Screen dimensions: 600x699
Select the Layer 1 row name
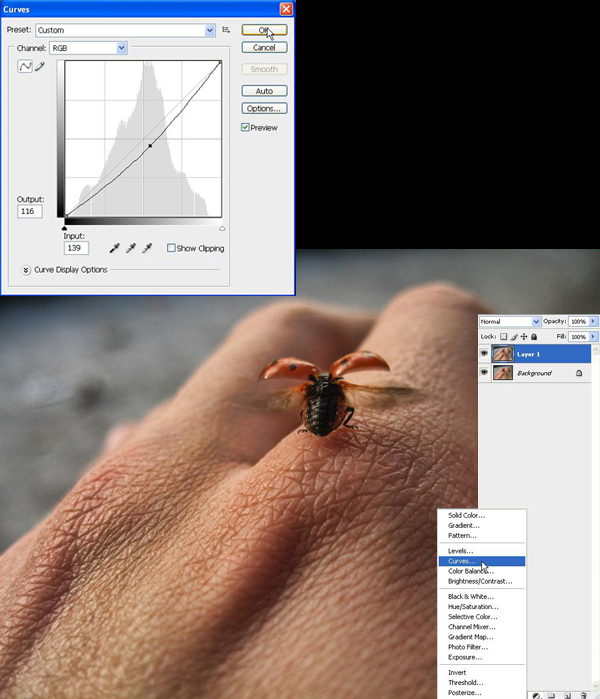pyautogui.click(x=528, y=354)
